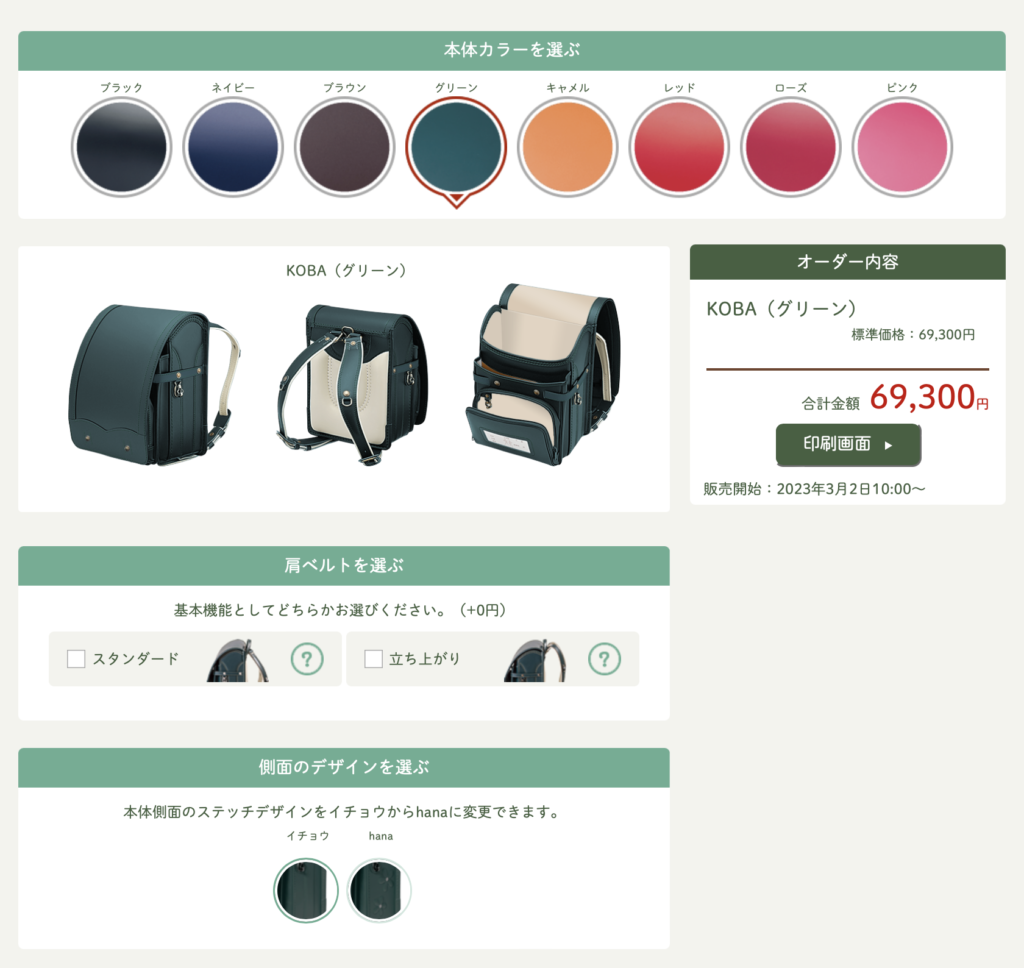The image size is (1024, 968).
Task: Pick the グリーン color swatch
Action: click(x=456, y=147)
